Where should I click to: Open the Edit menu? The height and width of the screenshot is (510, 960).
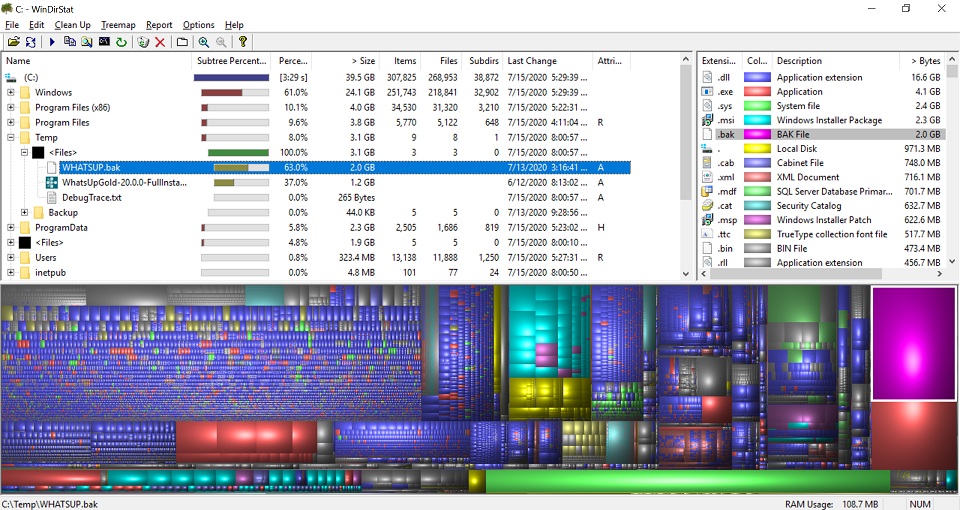point(37,25)
